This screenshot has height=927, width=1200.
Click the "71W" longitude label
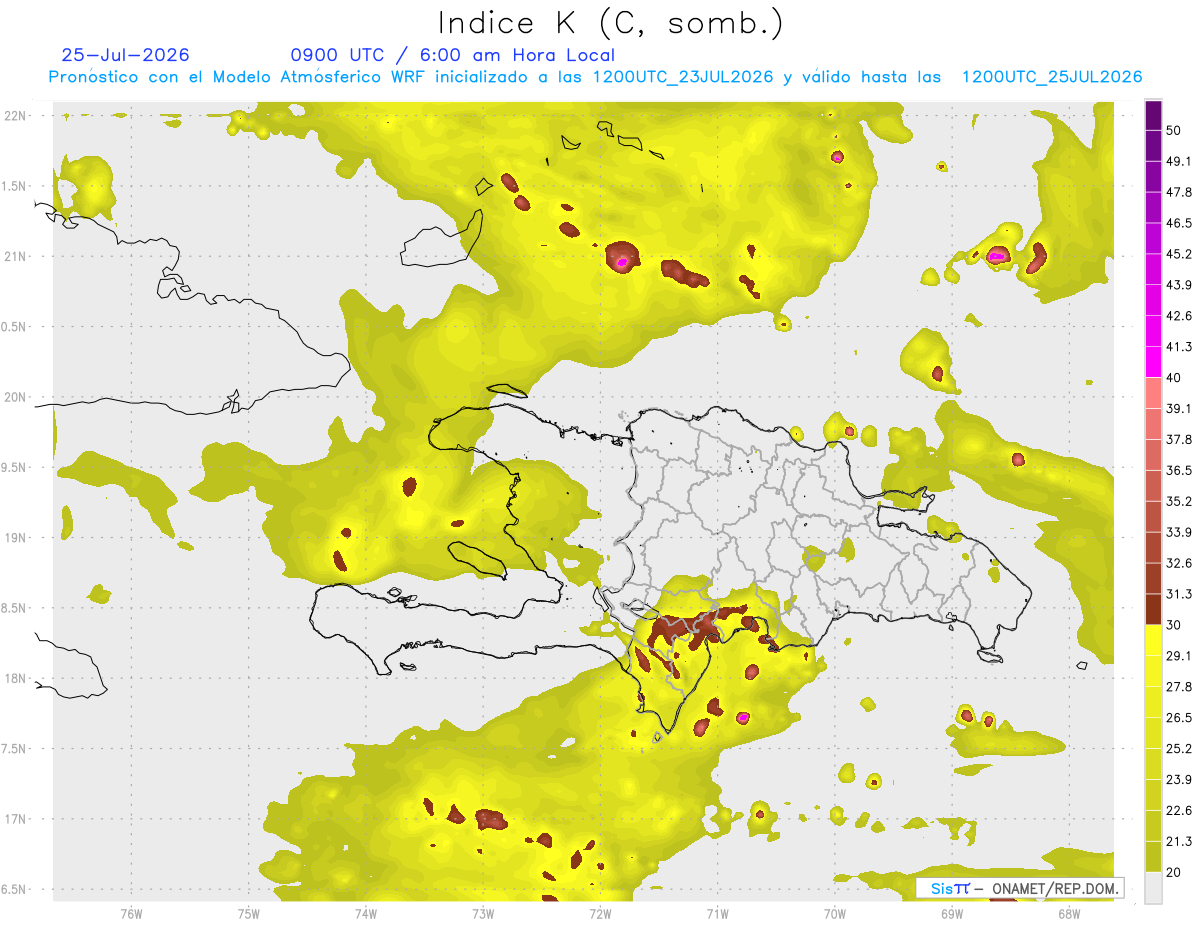pos(717,914)
